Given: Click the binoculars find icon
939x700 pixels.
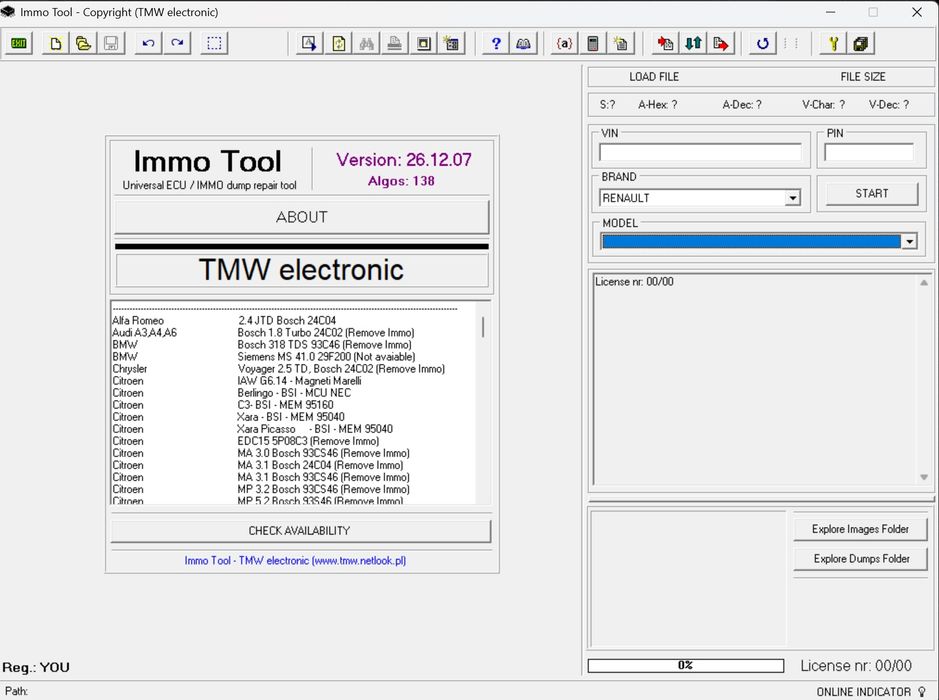Looking at the screenshot, I should (366, 43).
